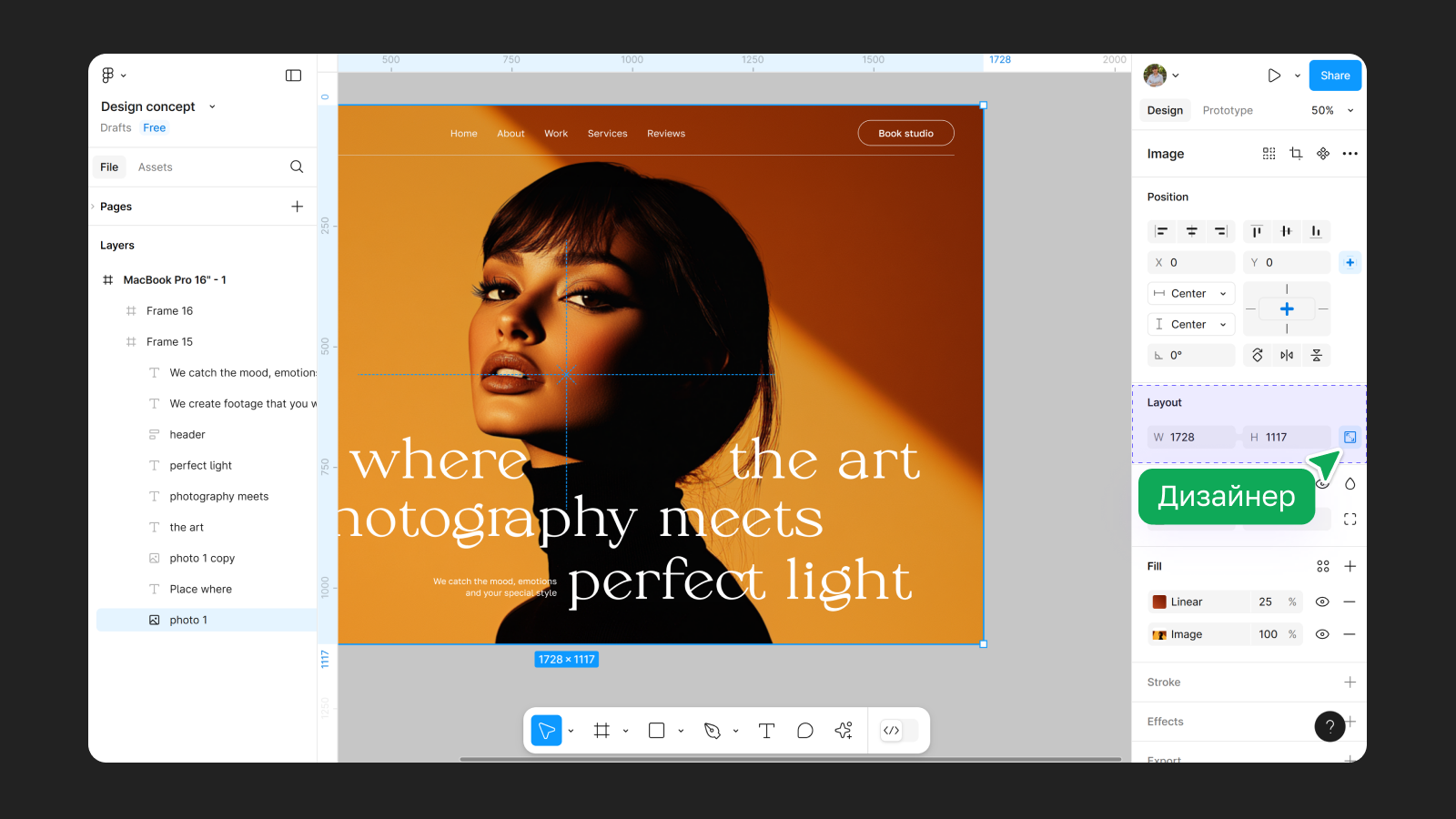The image size is (1456, 819).
Task: Open the Assets tab
Action: [155, 167]
